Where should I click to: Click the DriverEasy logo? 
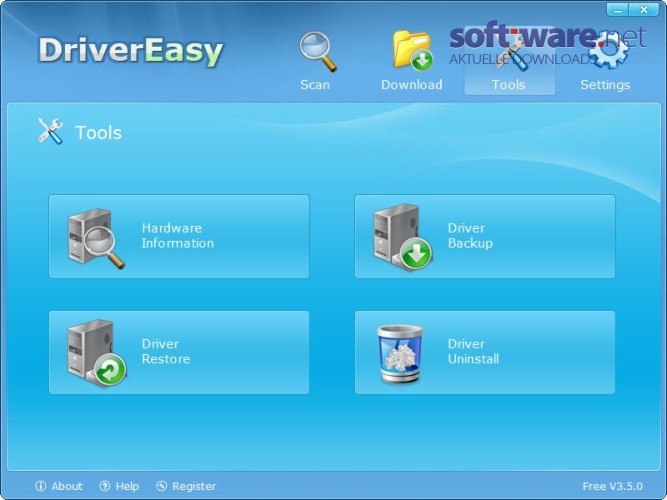click(x=131, y=51)
